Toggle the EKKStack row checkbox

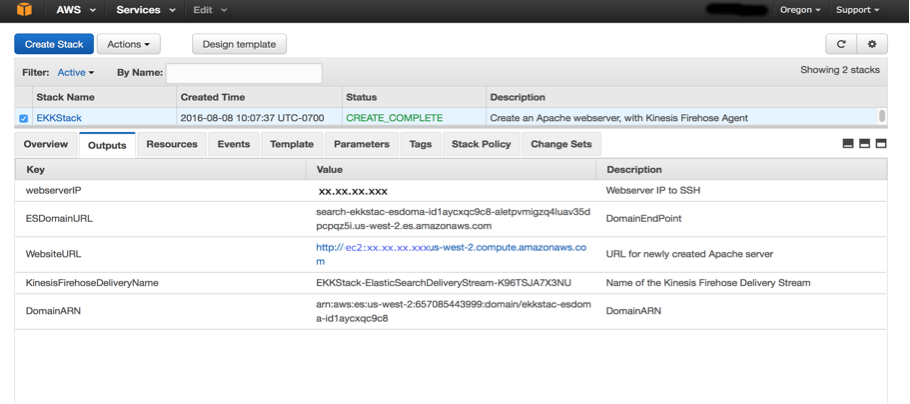pyautogui.click(x=24, y=118)
